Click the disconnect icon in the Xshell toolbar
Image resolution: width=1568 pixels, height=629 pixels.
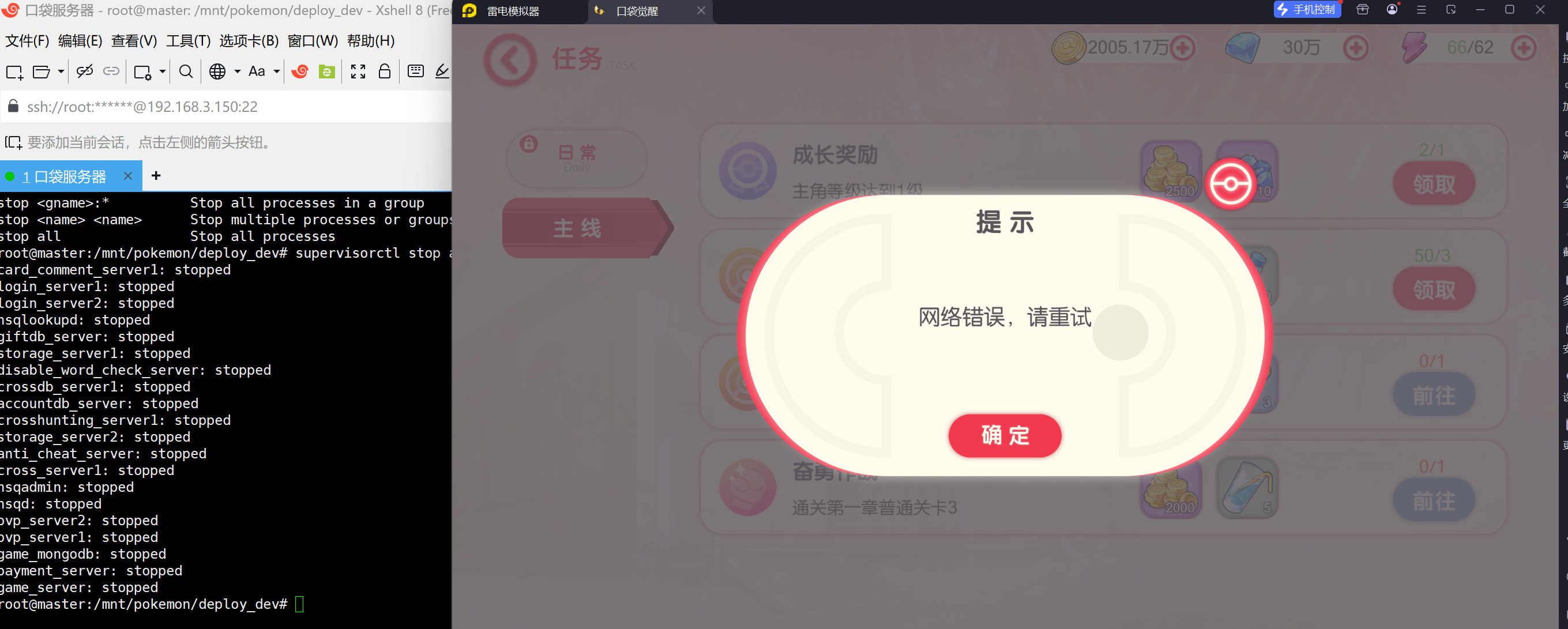[85, 72]
